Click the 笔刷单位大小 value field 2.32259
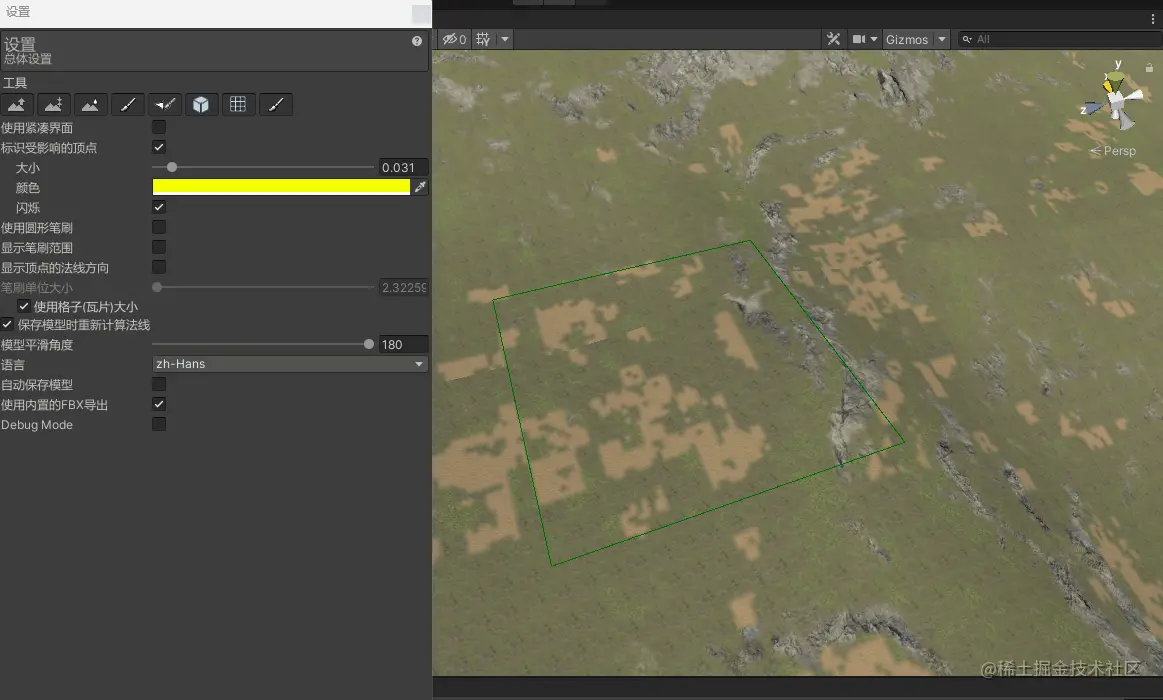Image resolution: width=1163 pixels, height=700 pixels. (x=403, y=288)
